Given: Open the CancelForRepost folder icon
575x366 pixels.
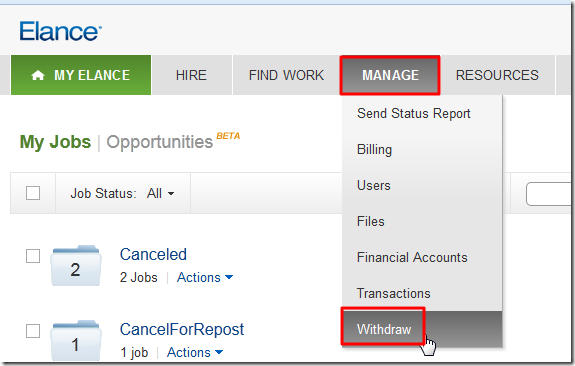Looking at the screenshot, I should 76,341.
